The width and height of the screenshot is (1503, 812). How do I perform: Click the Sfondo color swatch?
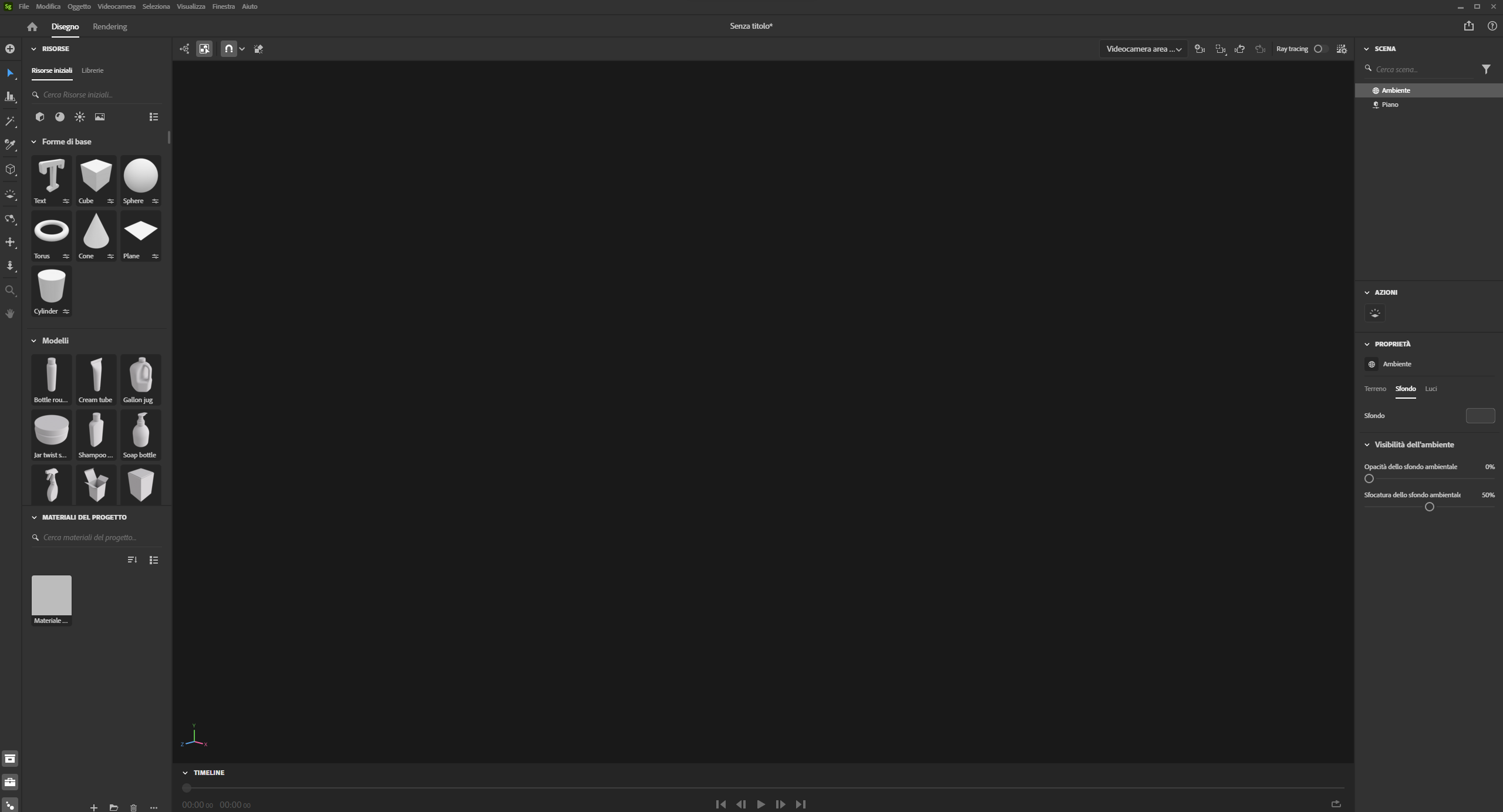[1480, 416]
